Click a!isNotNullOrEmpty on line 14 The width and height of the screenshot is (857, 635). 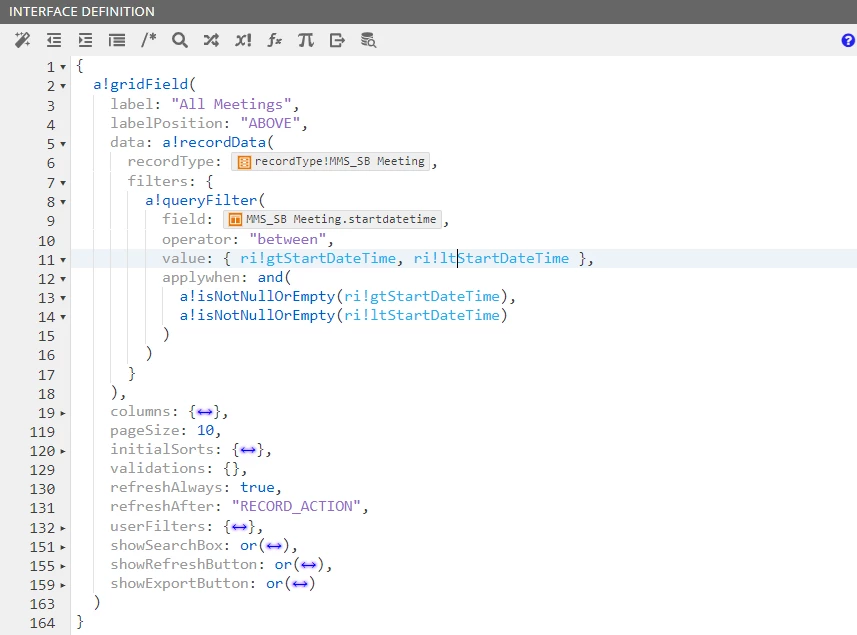click(257, 316)
